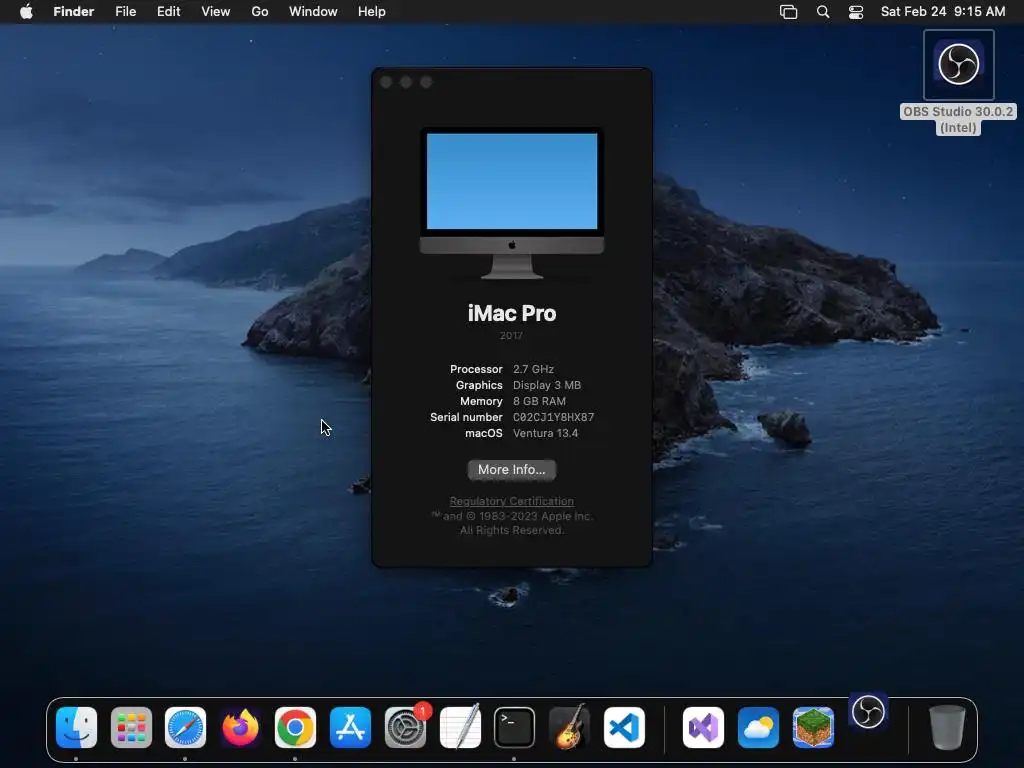1024x768 pixels.
Task: Launch Terminal from the Dock
Action: pos(515,727)
